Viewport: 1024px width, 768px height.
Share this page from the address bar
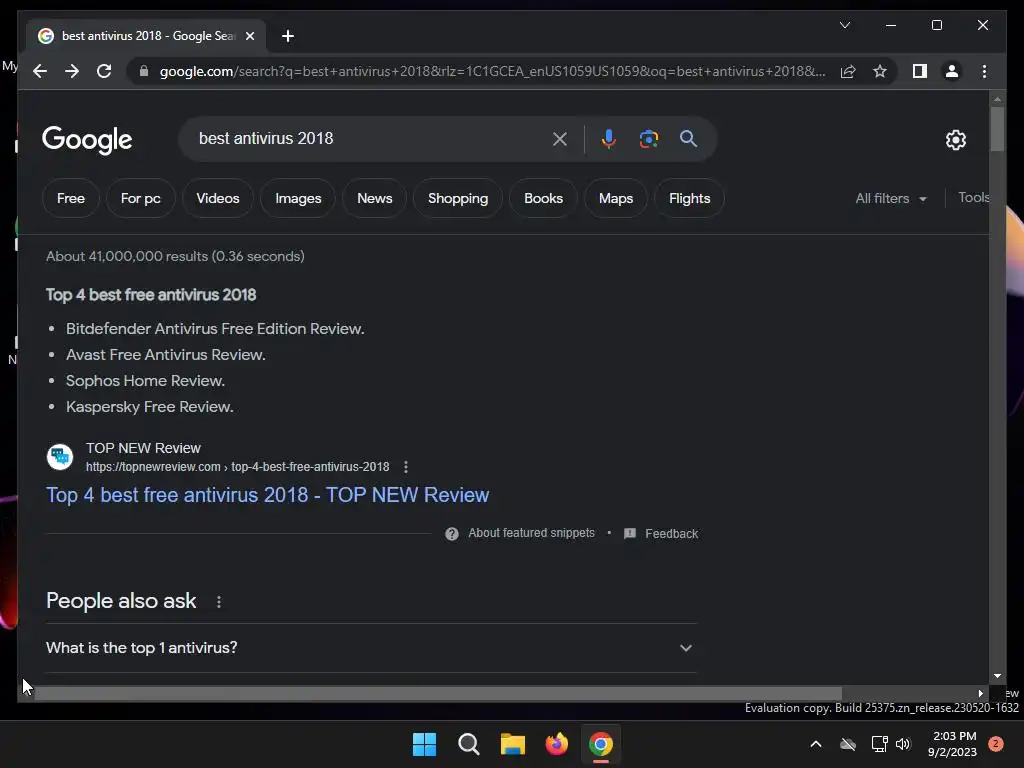coord(848,71)
